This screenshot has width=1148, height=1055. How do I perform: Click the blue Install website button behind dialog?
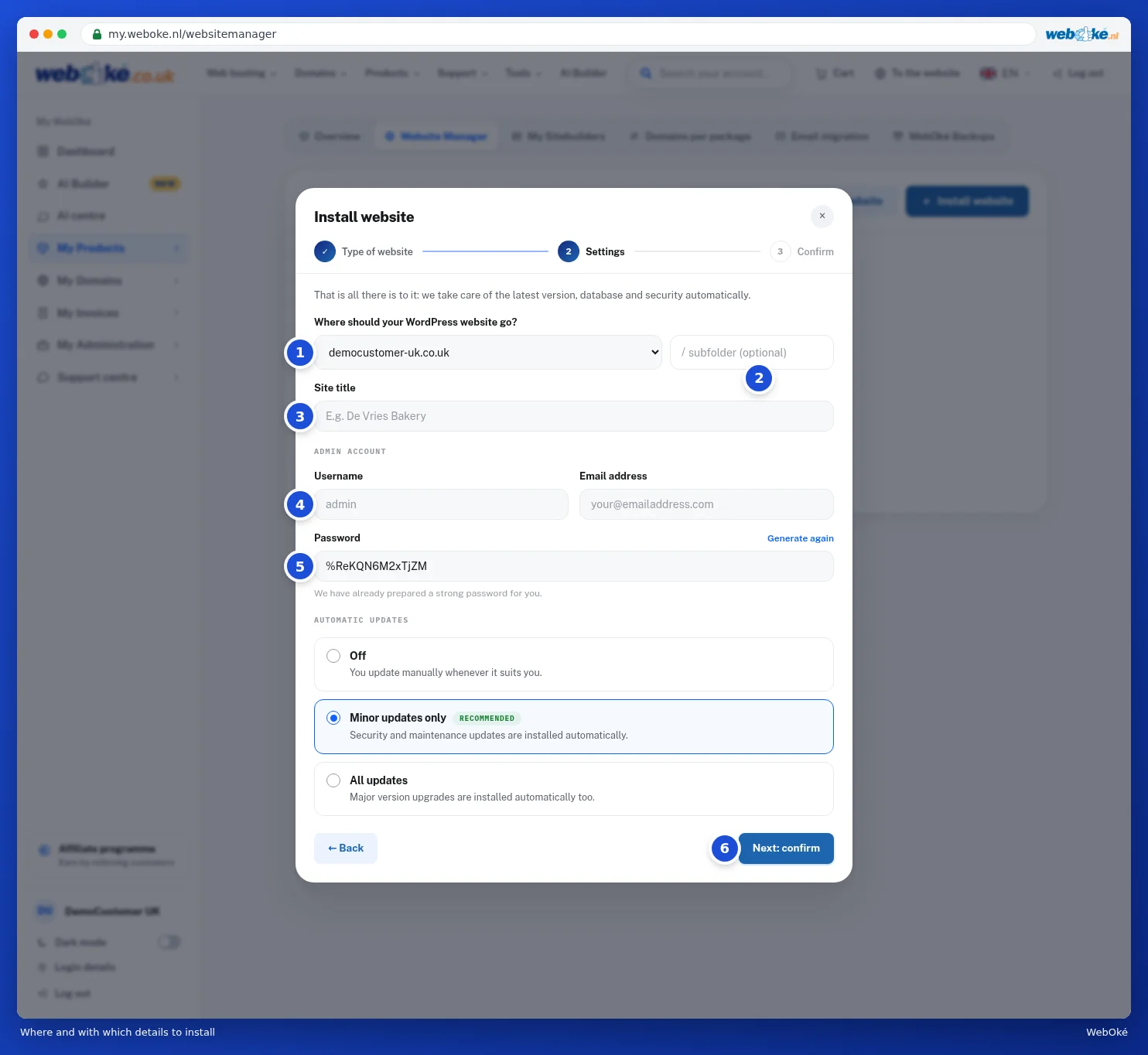[967, 201]
